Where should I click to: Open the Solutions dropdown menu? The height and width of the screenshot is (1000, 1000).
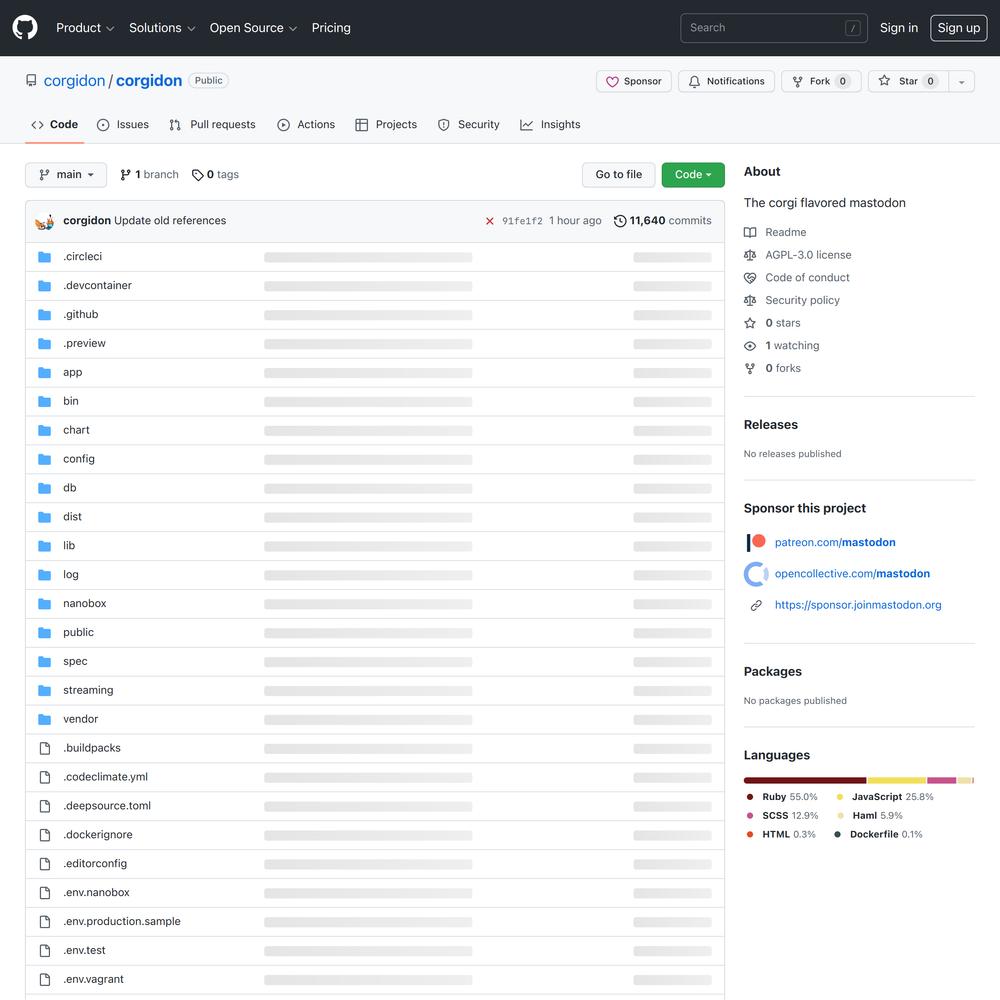(162, 28)
